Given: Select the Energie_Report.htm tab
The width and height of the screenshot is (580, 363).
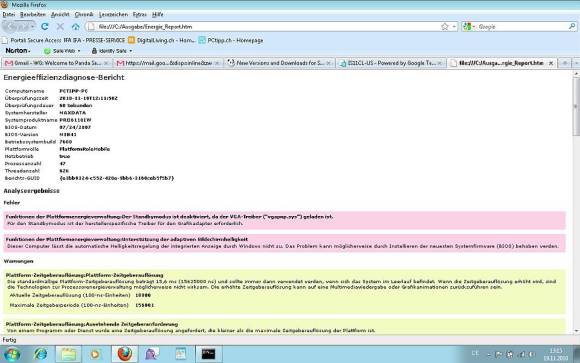Looking at the screenshot, I should pyautogui.click(x=502, y=63).
